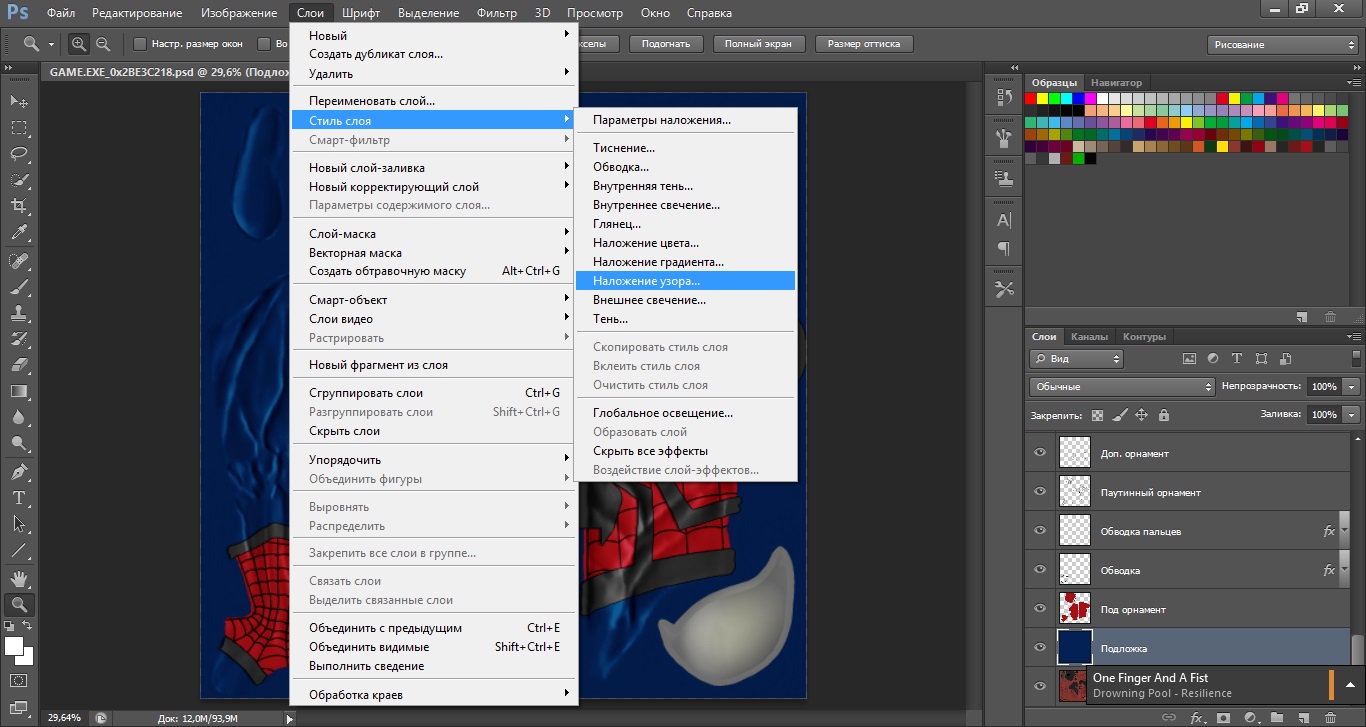The image size is (1366, 727).
Task: Click the create new group folder icon
Action: tap(1276, 717)
